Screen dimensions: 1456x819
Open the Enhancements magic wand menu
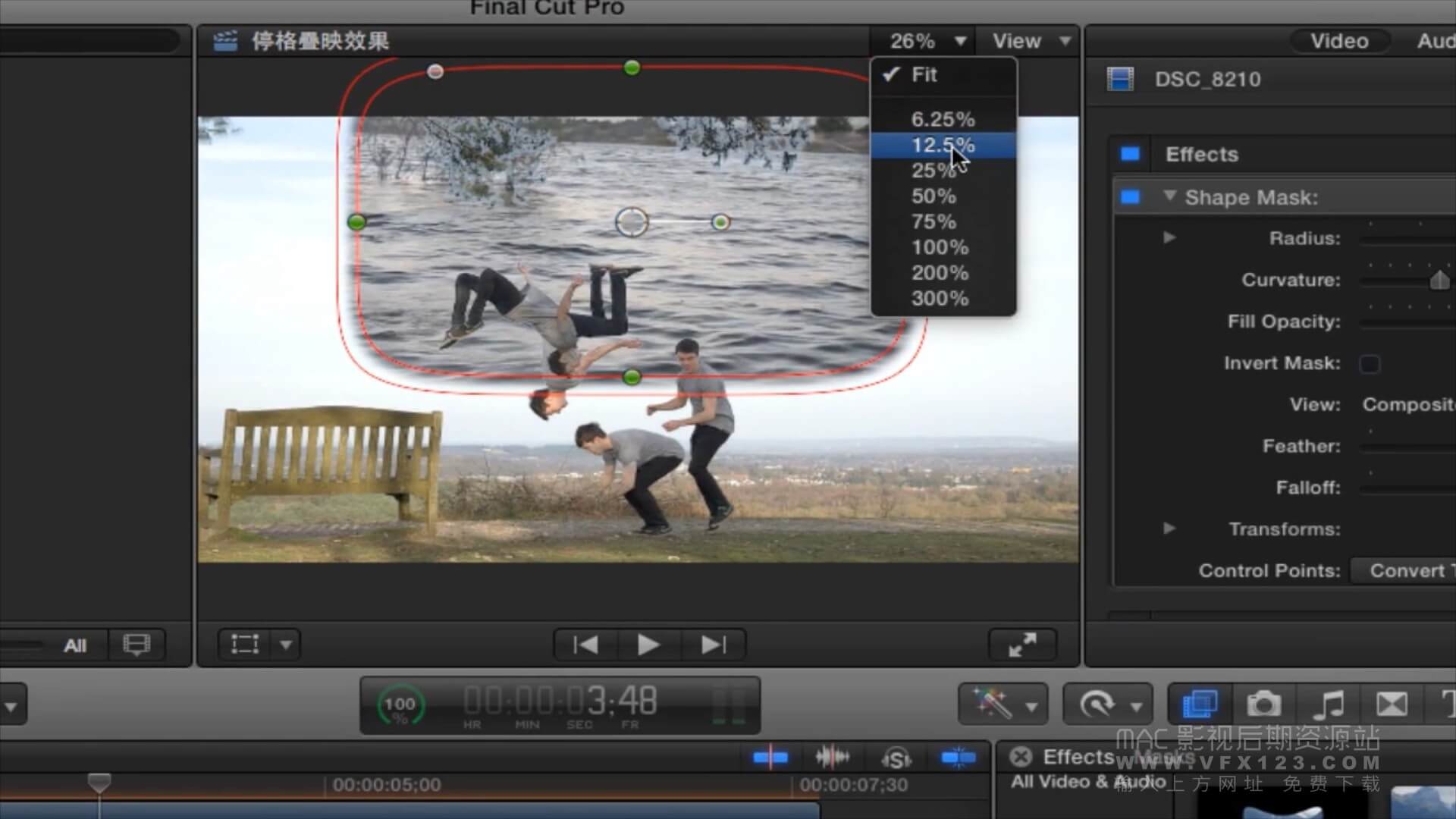1003,704
